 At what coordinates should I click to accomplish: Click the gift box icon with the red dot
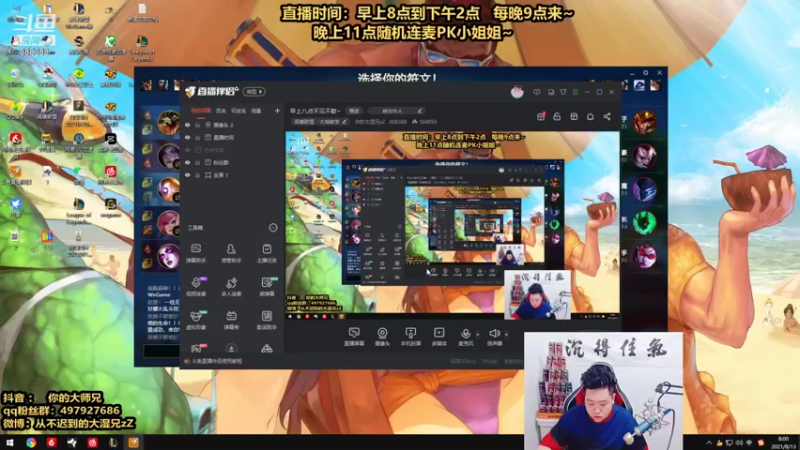pos(541,116)
